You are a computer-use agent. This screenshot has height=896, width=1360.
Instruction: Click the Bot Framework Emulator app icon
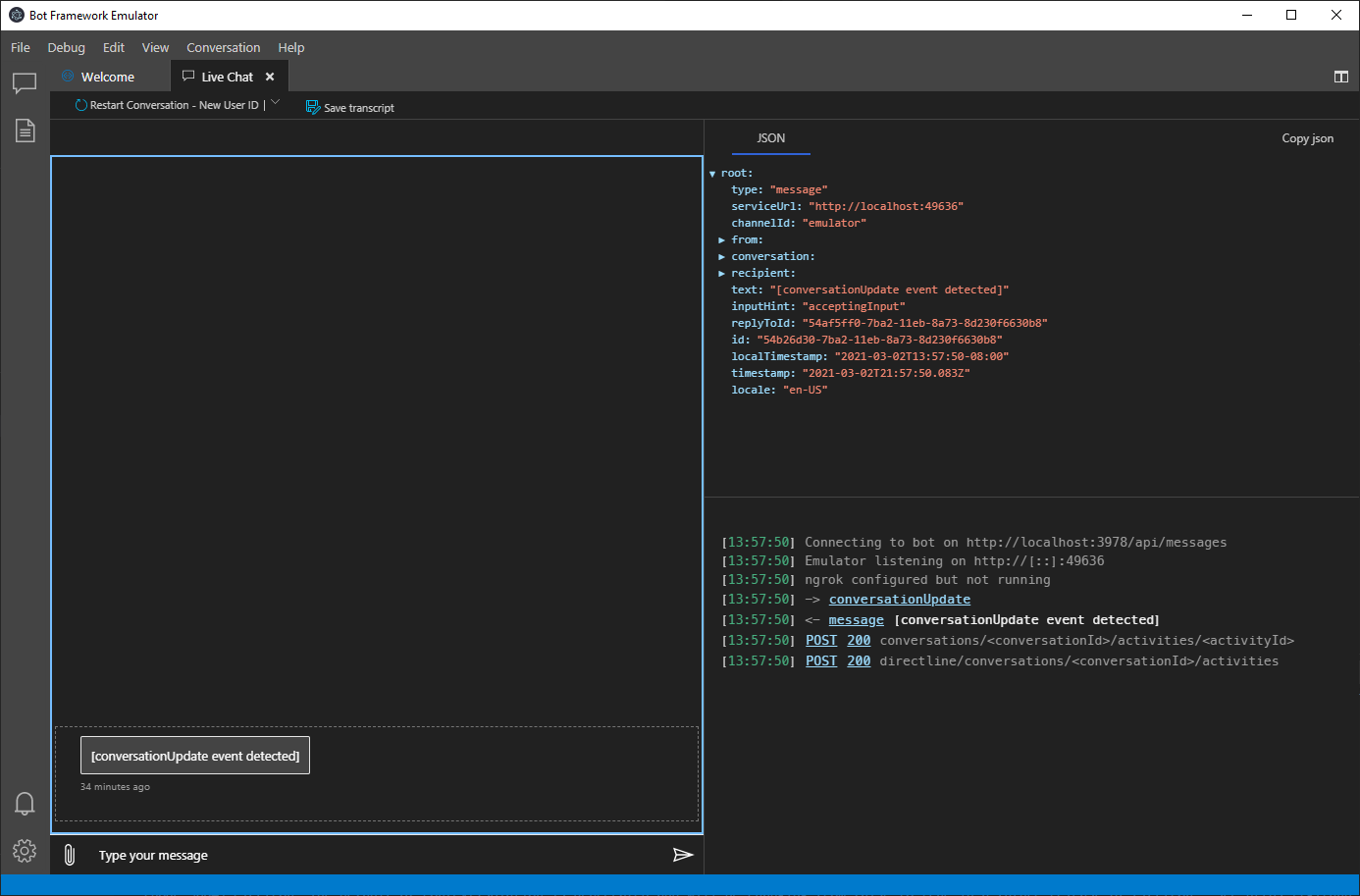coord(17,15)
